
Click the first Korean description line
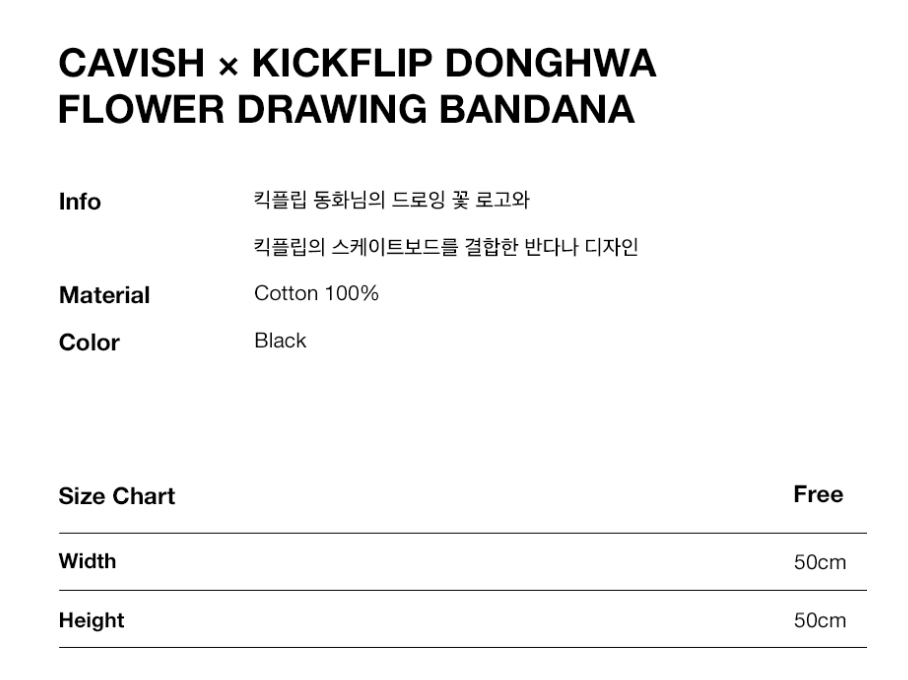click(391, 200)
